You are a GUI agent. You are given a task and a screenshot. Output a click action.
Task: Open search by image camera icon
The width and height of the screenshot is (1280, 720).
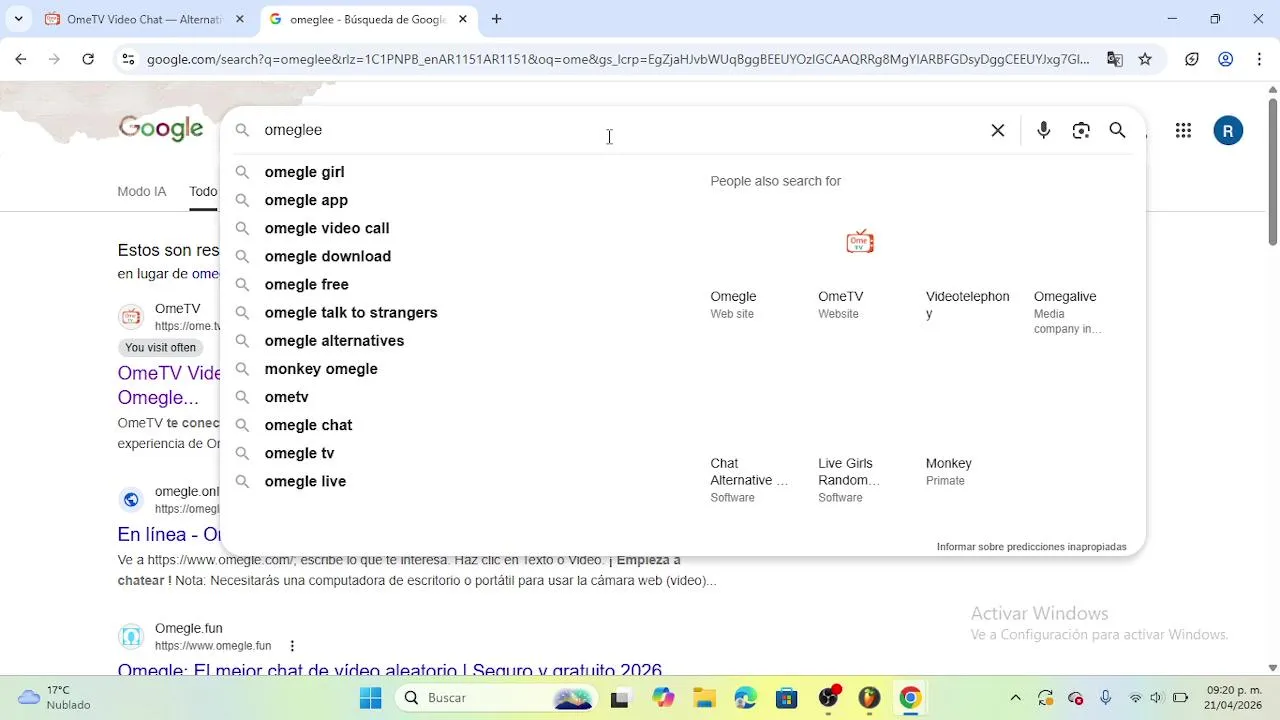point(1081,130)
